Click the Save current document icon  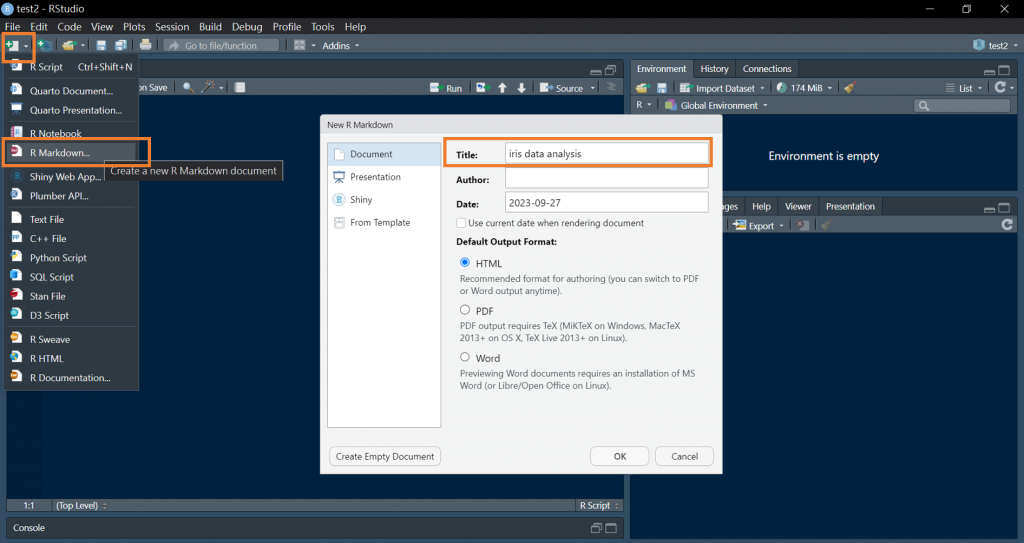[x=101, y=45]
